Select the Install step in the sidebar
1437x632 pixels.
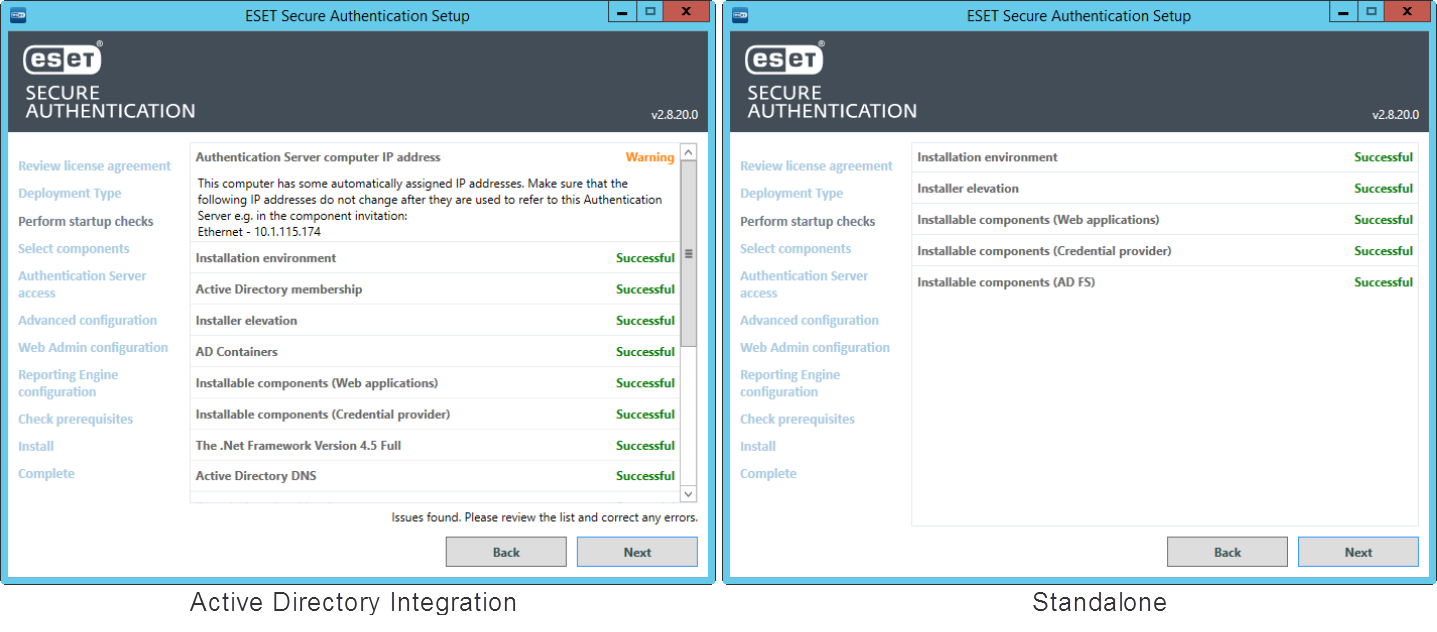tap(36, 446)
